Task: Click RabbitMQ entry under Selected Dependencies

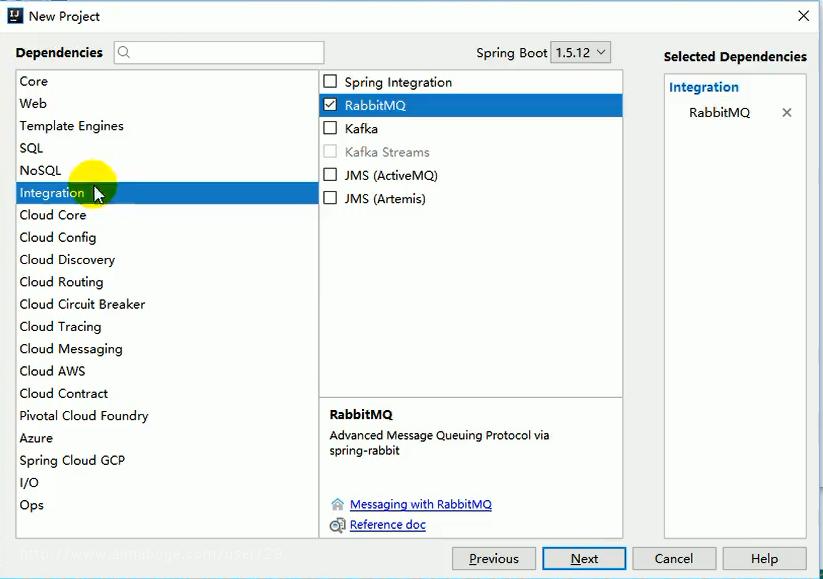Action: coord(720,113)
